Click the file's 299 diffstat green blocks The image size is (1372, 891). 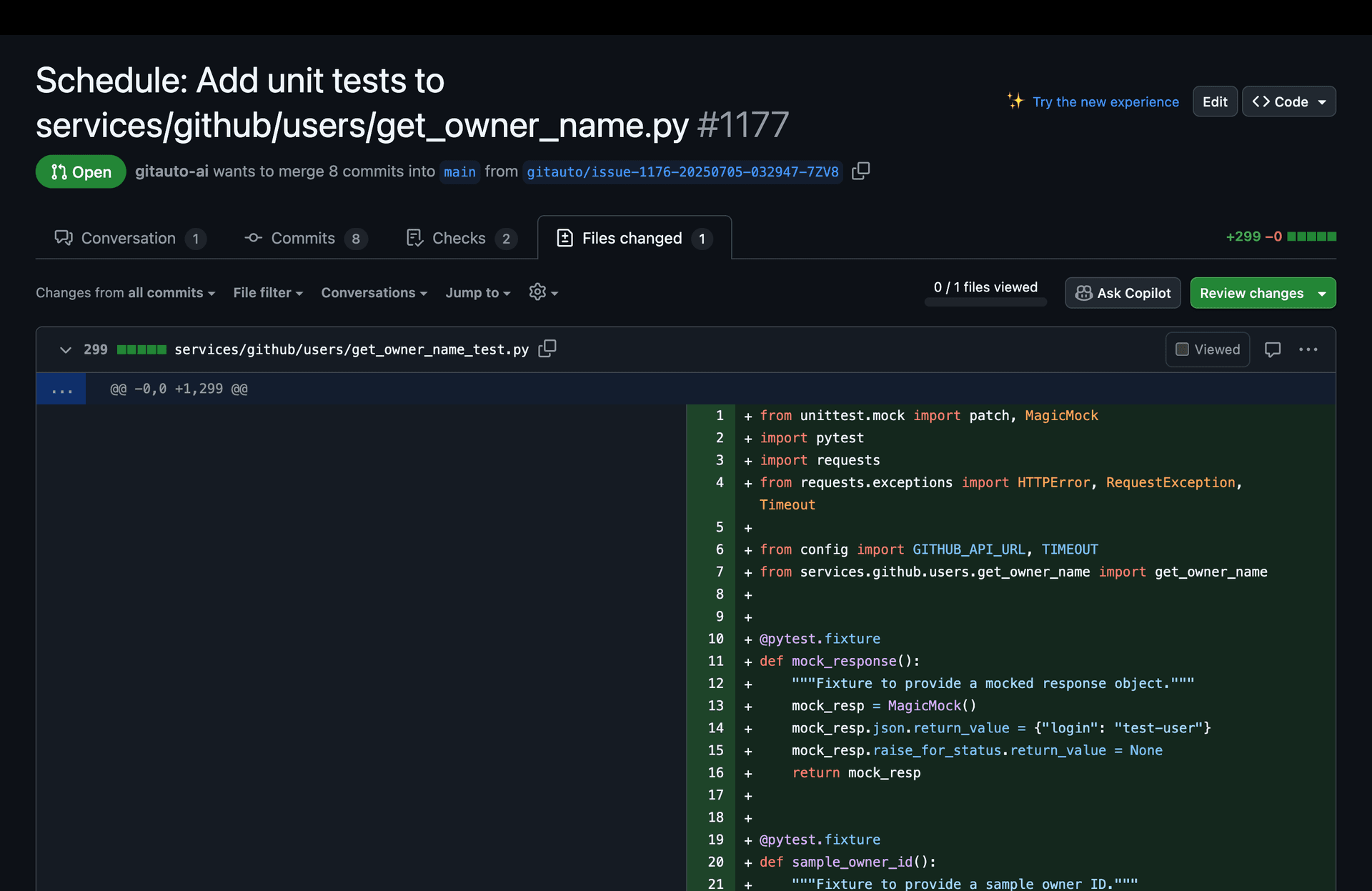(x=141, y=349)
